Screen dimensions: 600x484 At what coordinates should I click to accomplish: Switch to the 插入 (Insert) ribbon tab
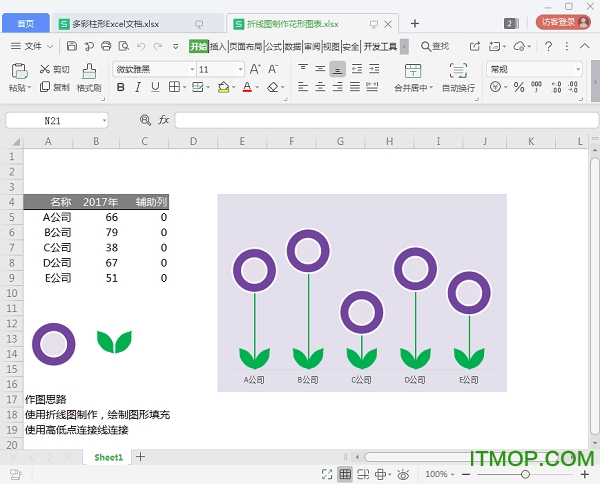(217, 46)
